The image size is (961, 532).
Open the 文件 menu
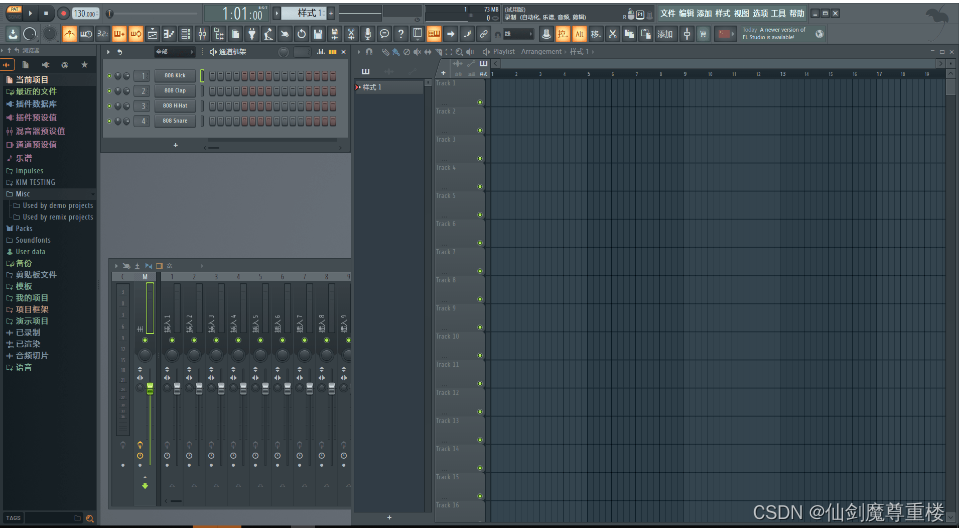[x=667, y=13]
